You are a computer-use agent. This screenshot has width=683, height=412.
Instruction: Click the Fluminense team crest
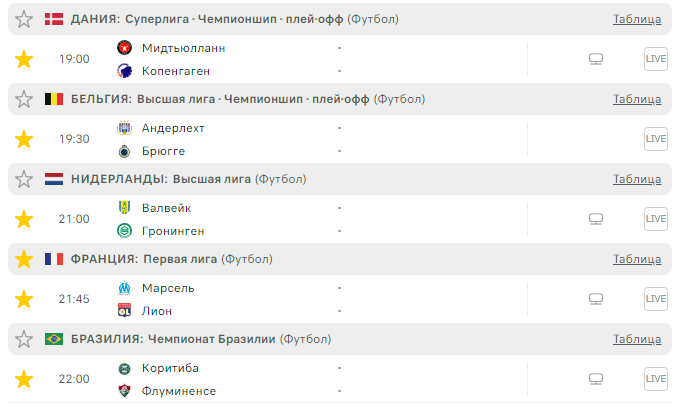[124, 391]
